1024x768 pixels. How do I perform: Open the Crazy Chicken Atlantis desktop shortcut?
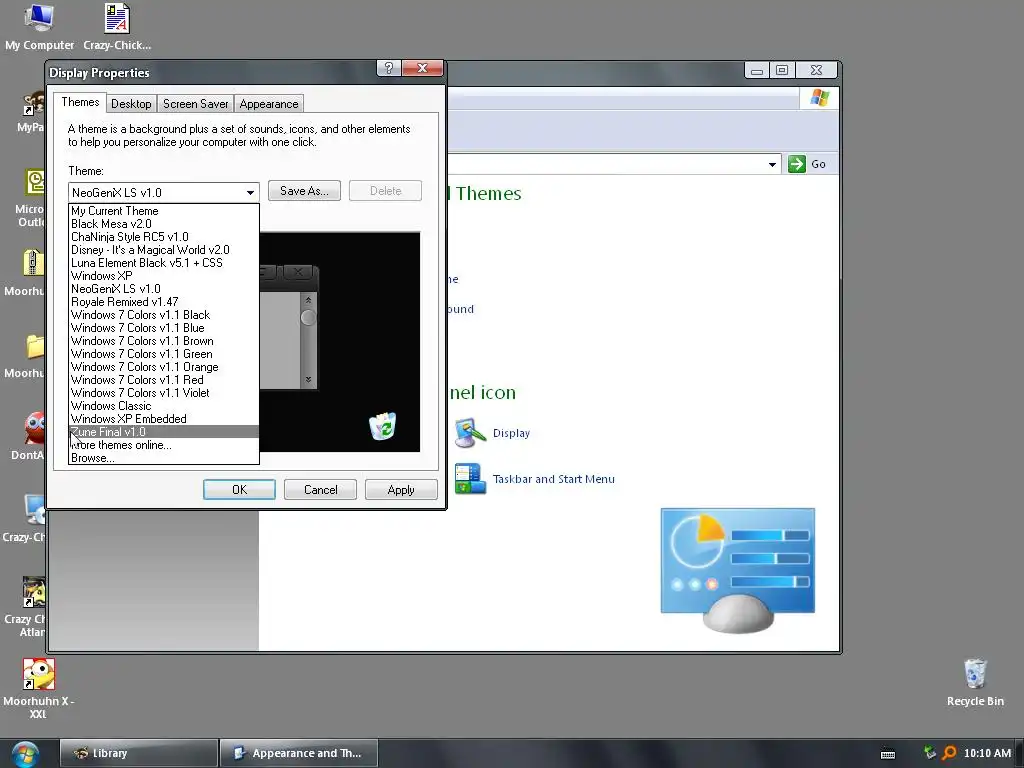(34, 592)
